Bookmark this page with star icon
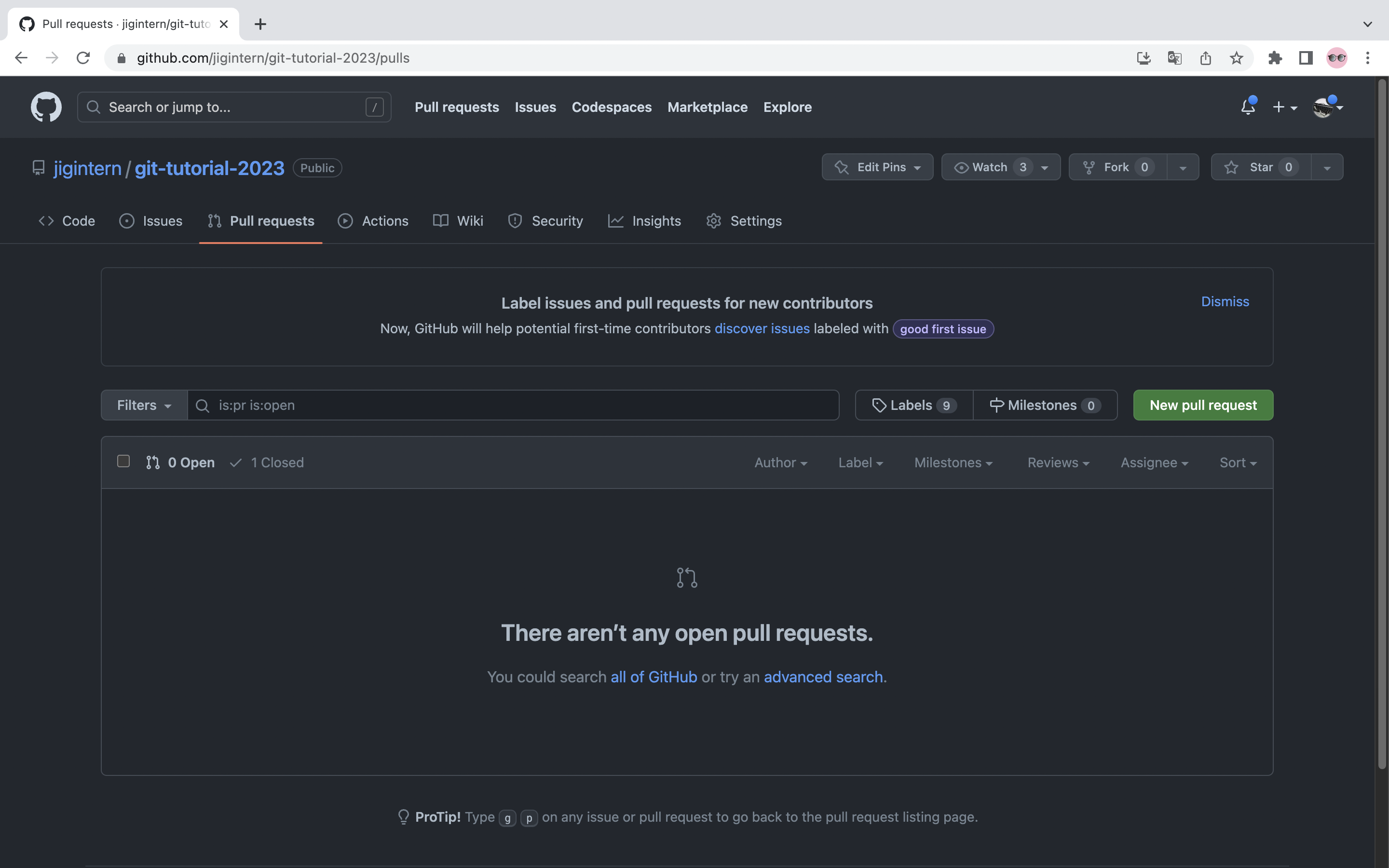Screen dimensions: 1389x868 point(1236,58)
